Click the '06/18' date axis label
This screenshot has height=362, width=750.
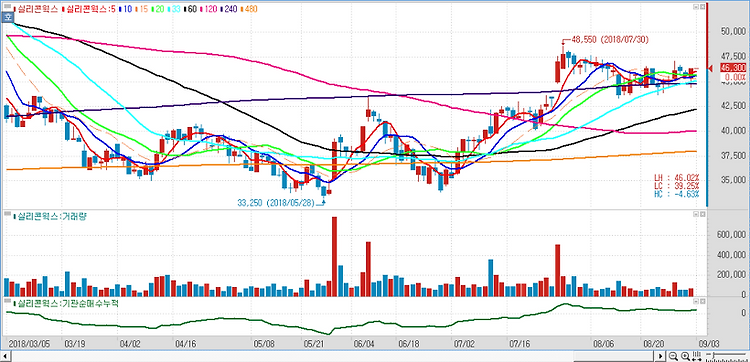coord(408,343)
